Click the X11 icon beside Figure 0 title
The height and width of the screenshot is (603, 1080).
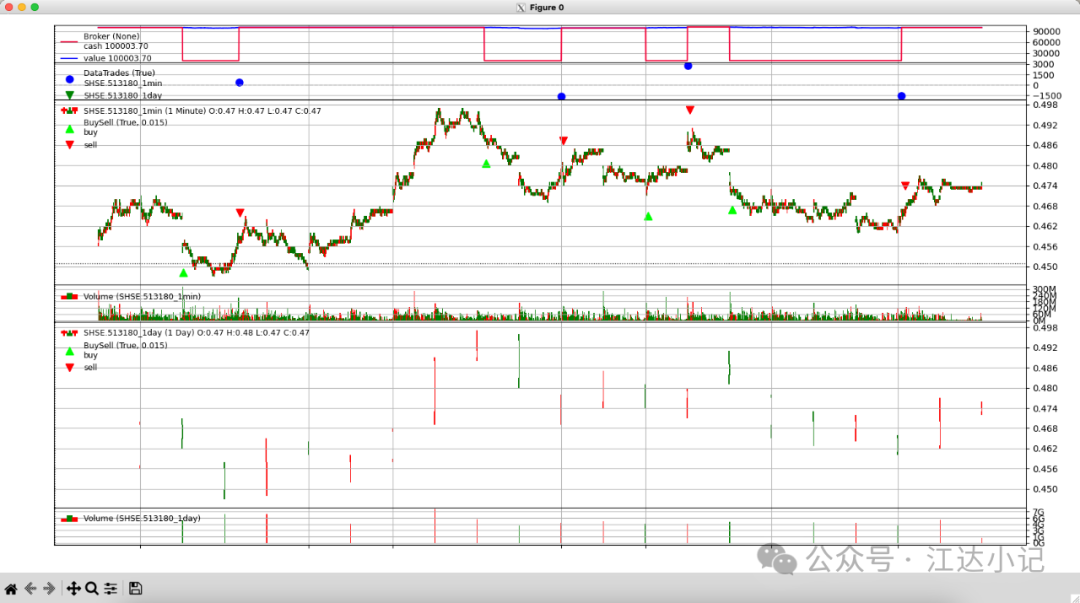point(520,7)
